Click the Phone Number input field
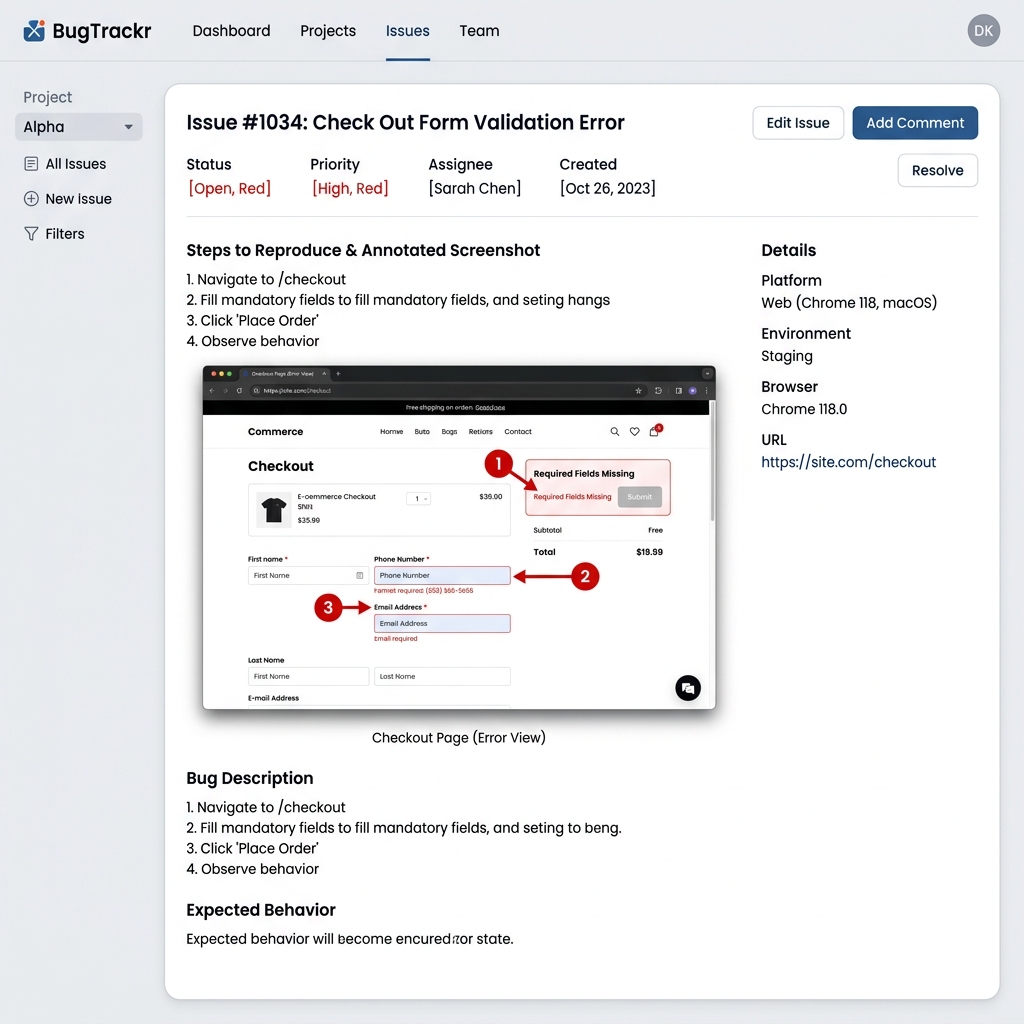1024x1024 pixels. click(442, 575)
